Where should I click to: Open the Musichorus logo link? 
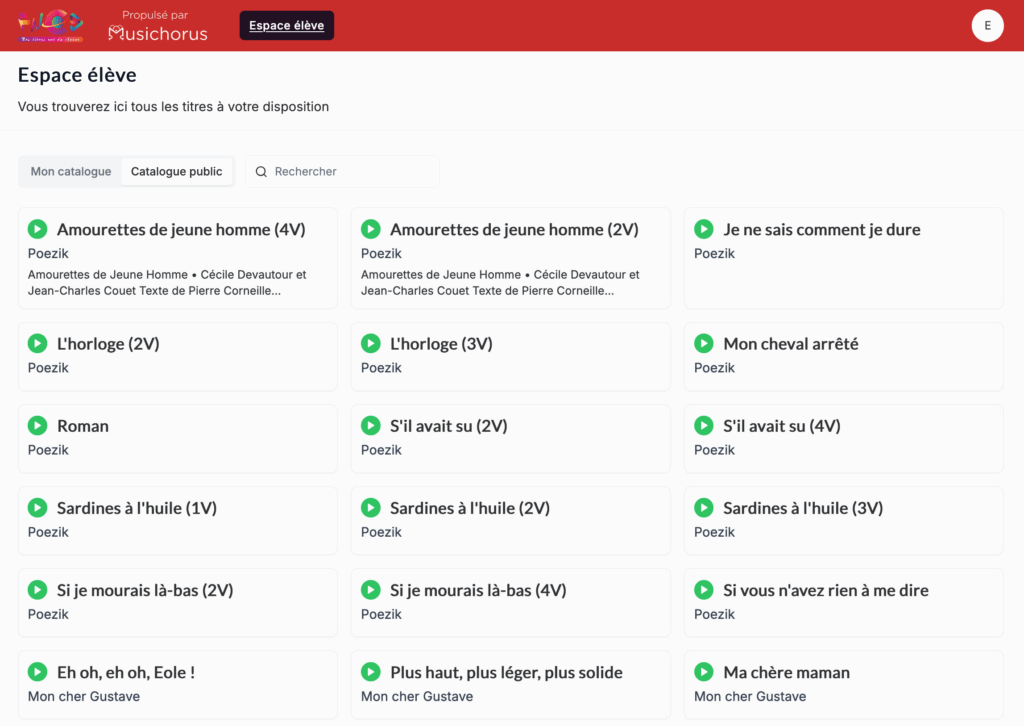click(158, 33)
